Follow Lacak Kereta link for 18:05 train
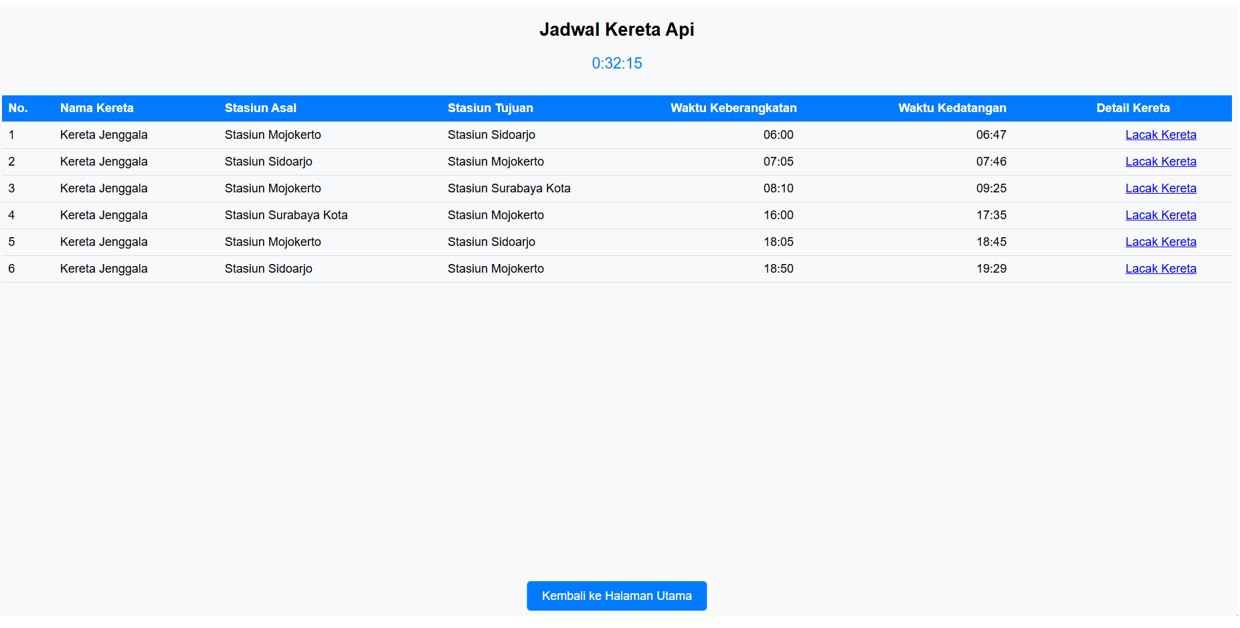The height and width of the screenshot is (628, 1240). coord(1160,242)
